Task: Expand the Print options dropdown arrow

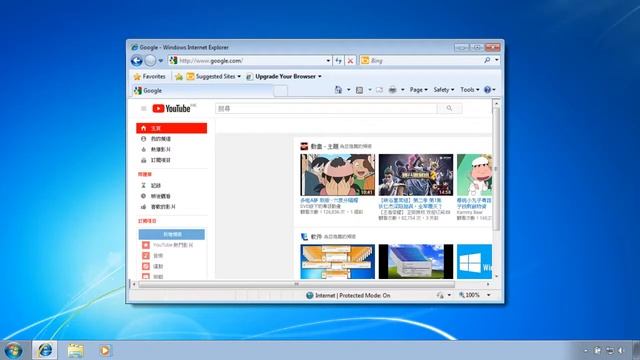Action: (x=402, y=90)
